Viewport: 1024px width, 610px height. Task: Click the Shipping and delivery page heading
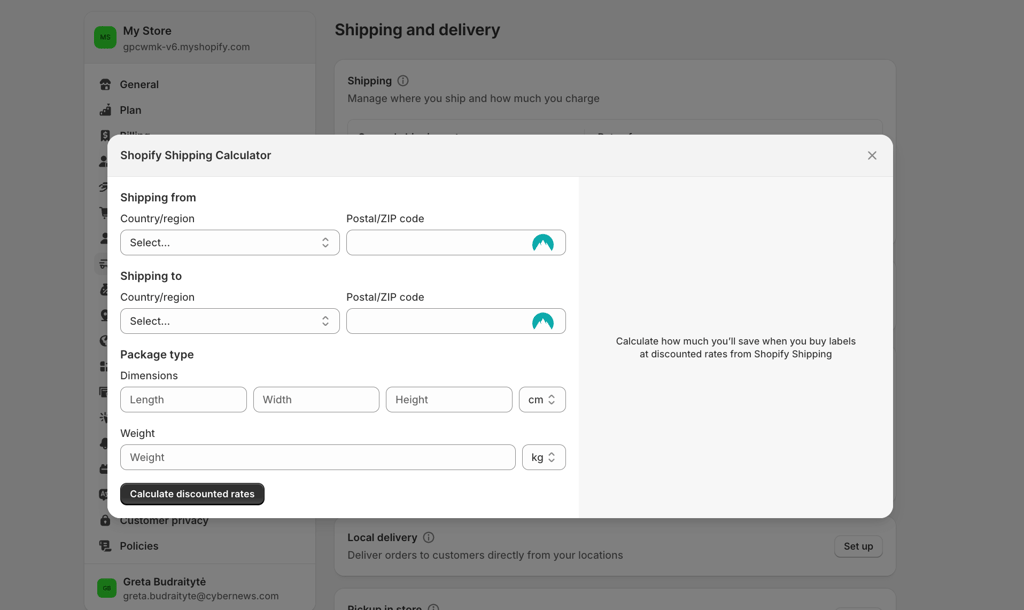point(417,30)
